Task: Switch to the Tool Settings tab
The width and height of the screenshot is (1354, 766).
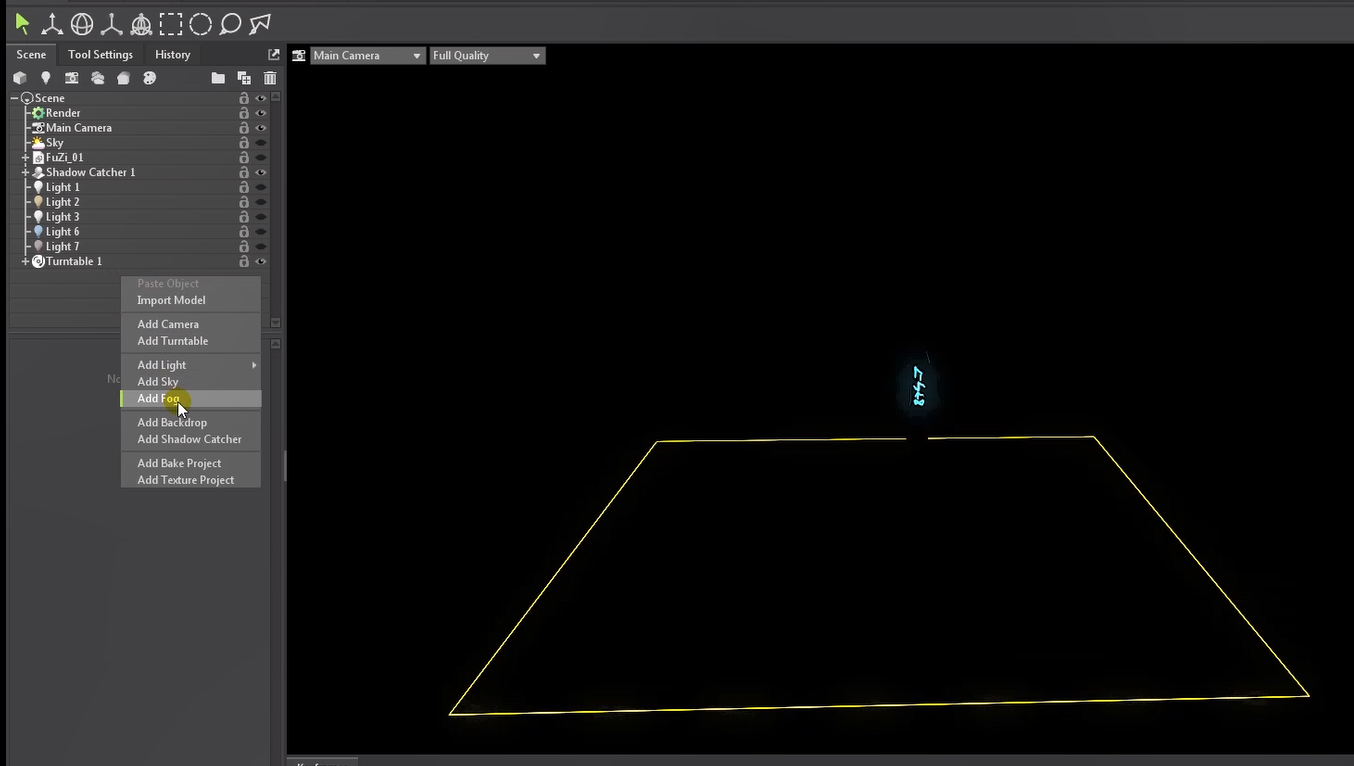Action: [x=100, y=55]
